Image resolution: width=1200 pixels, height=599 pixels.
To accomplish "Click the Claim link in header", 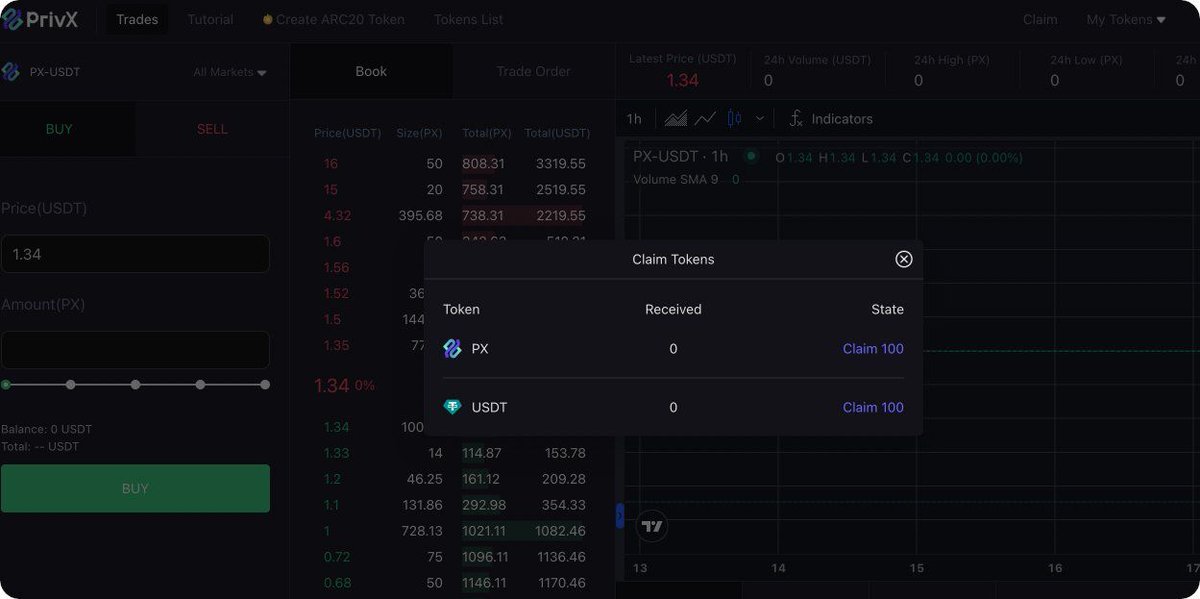I will tap(1040, 19).
